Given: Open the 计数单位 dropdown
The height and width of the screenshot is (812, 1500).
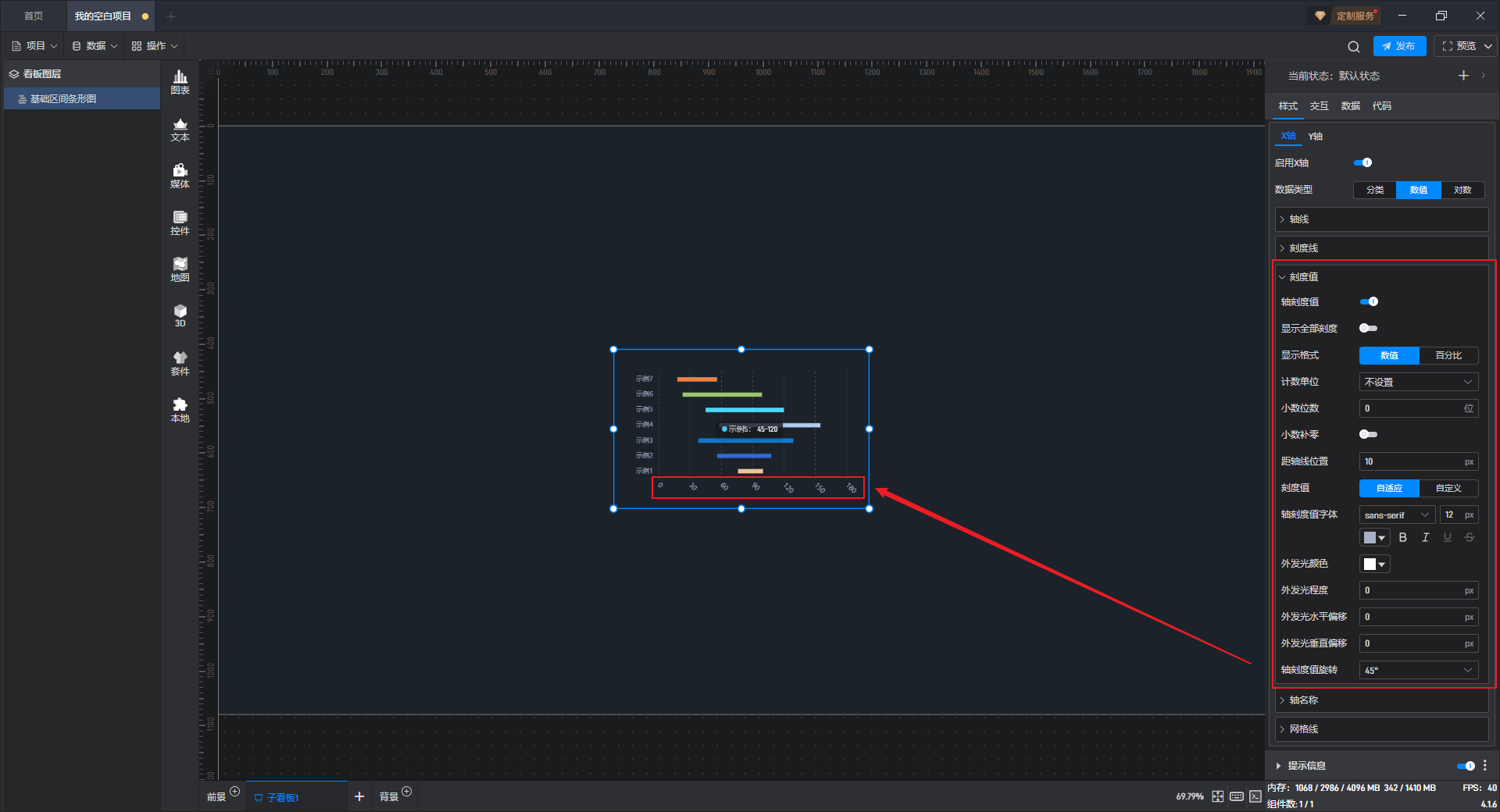Looking at the screenshot, I should 1418,382.
